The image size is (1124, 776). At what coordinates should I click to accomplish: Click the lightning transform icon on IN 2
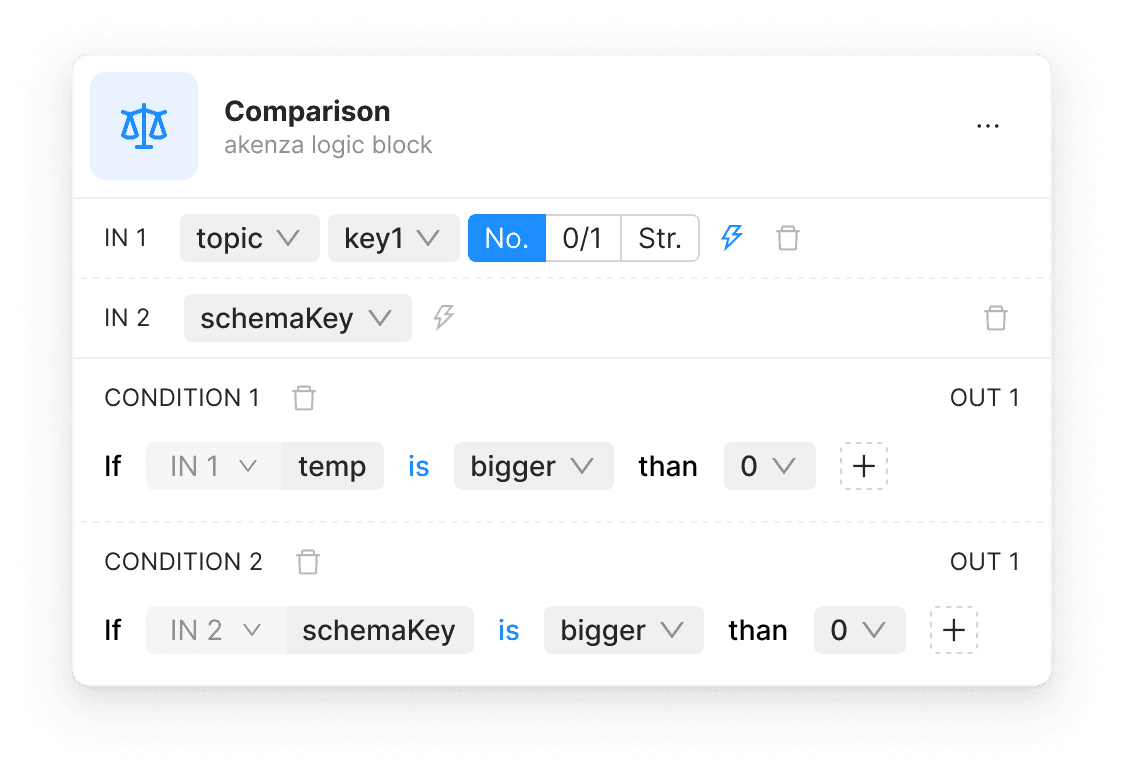tap(443, 317)
